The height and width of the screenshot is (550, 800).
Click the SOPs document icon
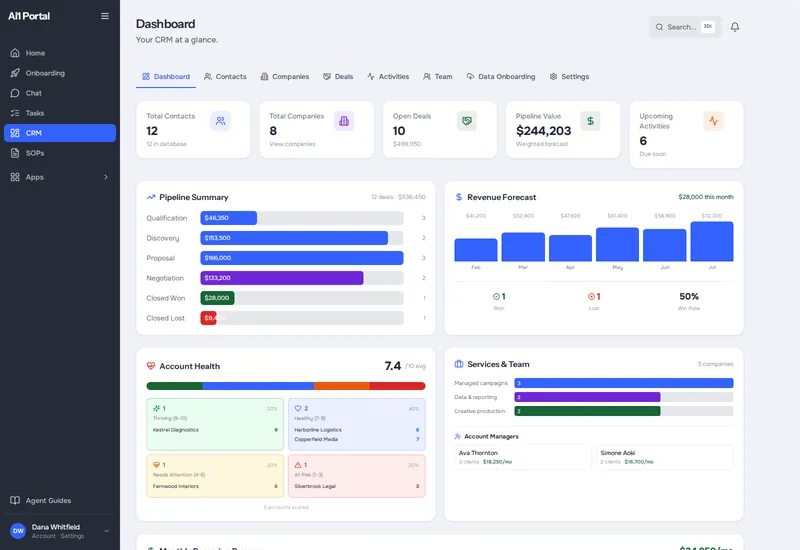pyautogui.click(x=15, y=153)
